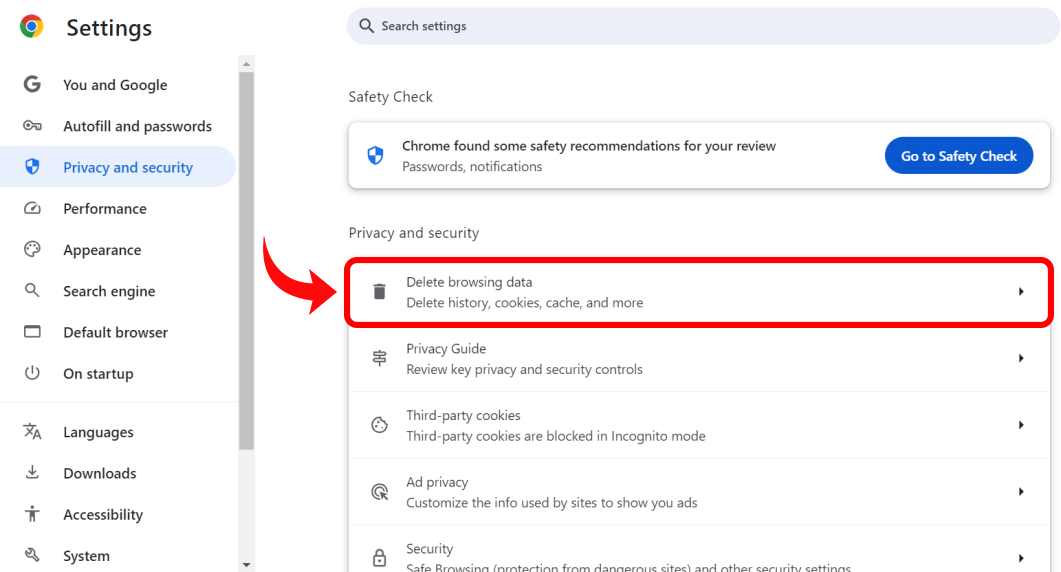Click the Downloads arrow icon
The image size is (1061, 572).
pos(32,472)
